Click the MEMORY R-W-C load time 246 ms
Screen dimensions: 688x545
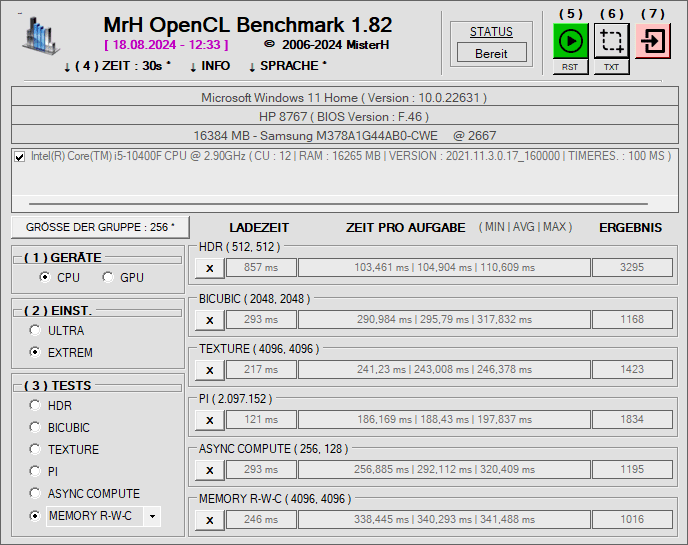point(261,519)
